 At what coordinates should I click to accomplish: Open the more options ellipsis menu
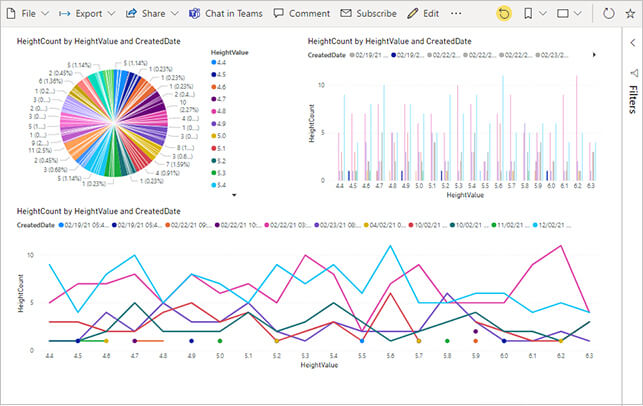tap(456, 13)
